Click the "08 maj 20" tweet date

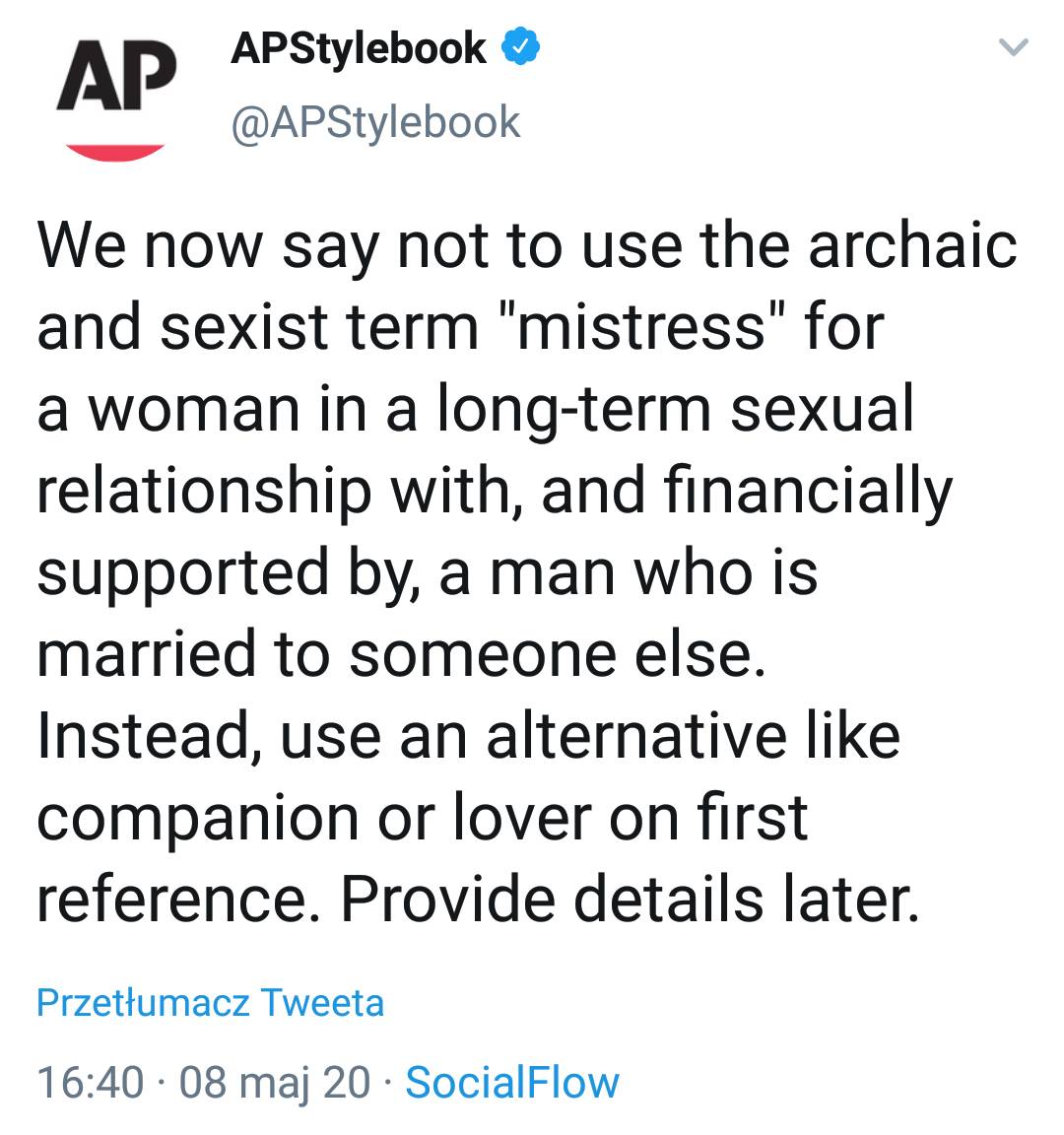(275, 1082)
